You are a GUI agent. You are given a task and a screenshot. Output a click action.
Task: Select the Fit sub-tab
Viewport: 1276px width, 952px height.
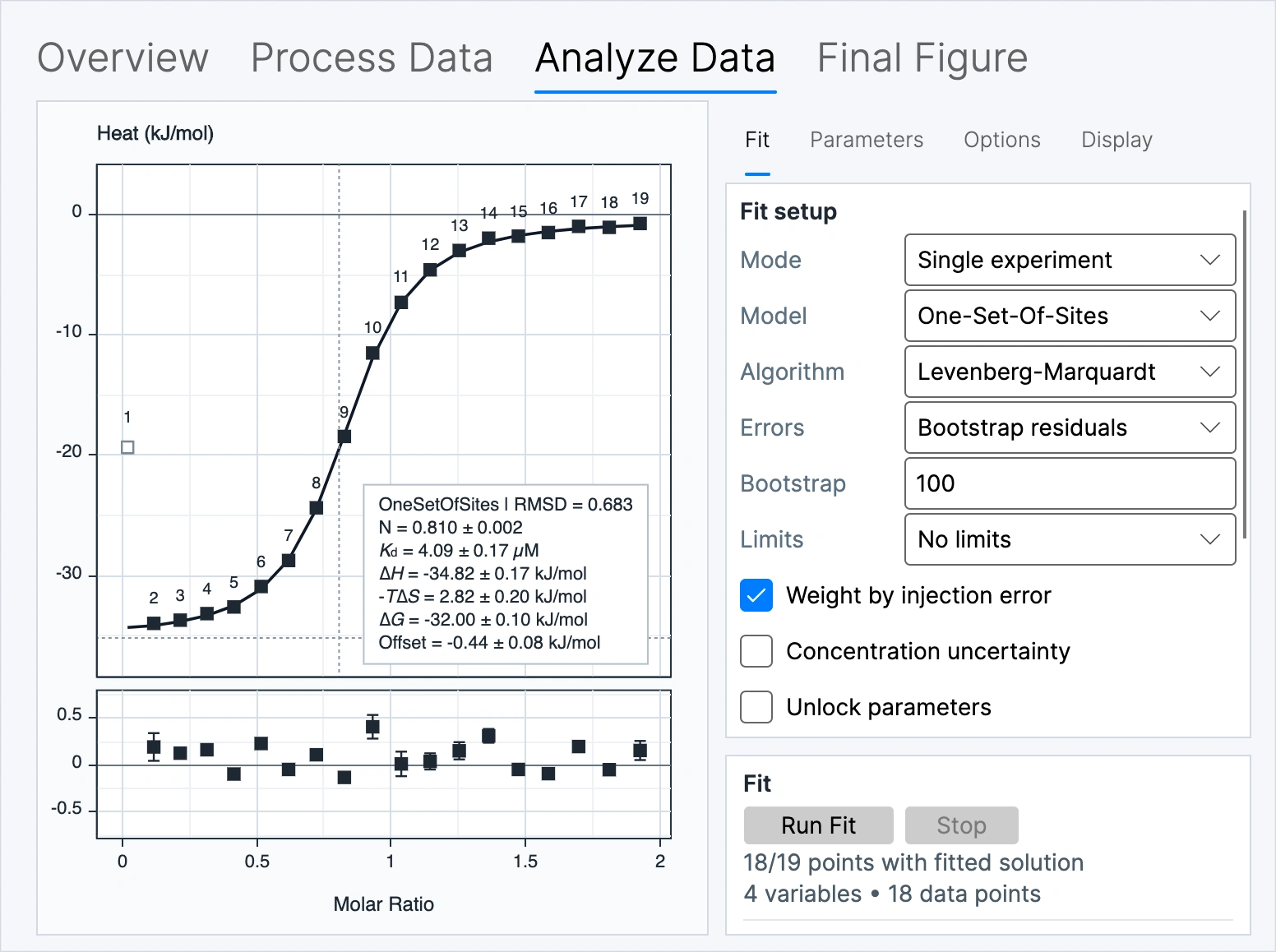tap(757, 140)
